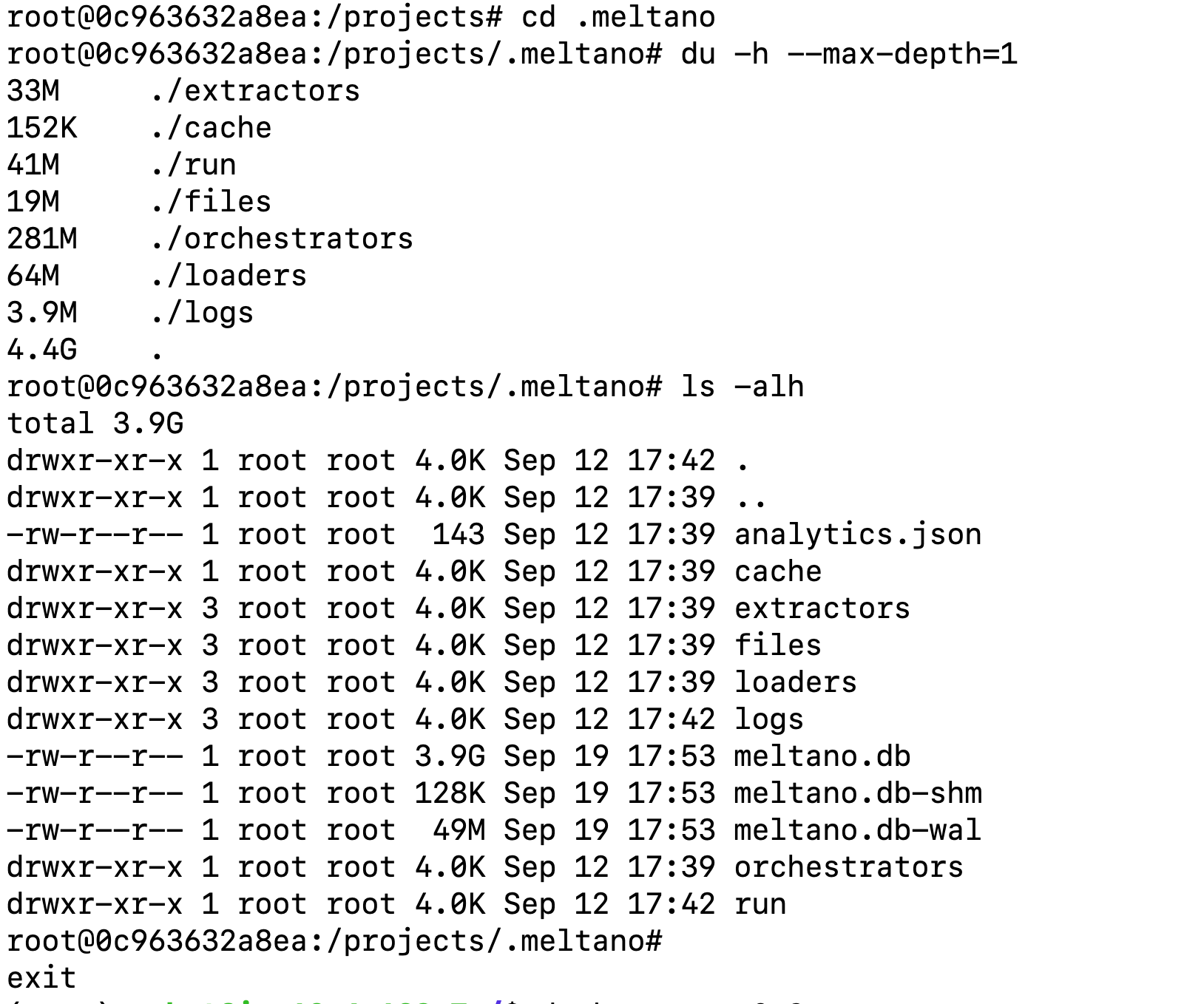
Task: Click the 4.4G total size value
Action: (41, 350)
